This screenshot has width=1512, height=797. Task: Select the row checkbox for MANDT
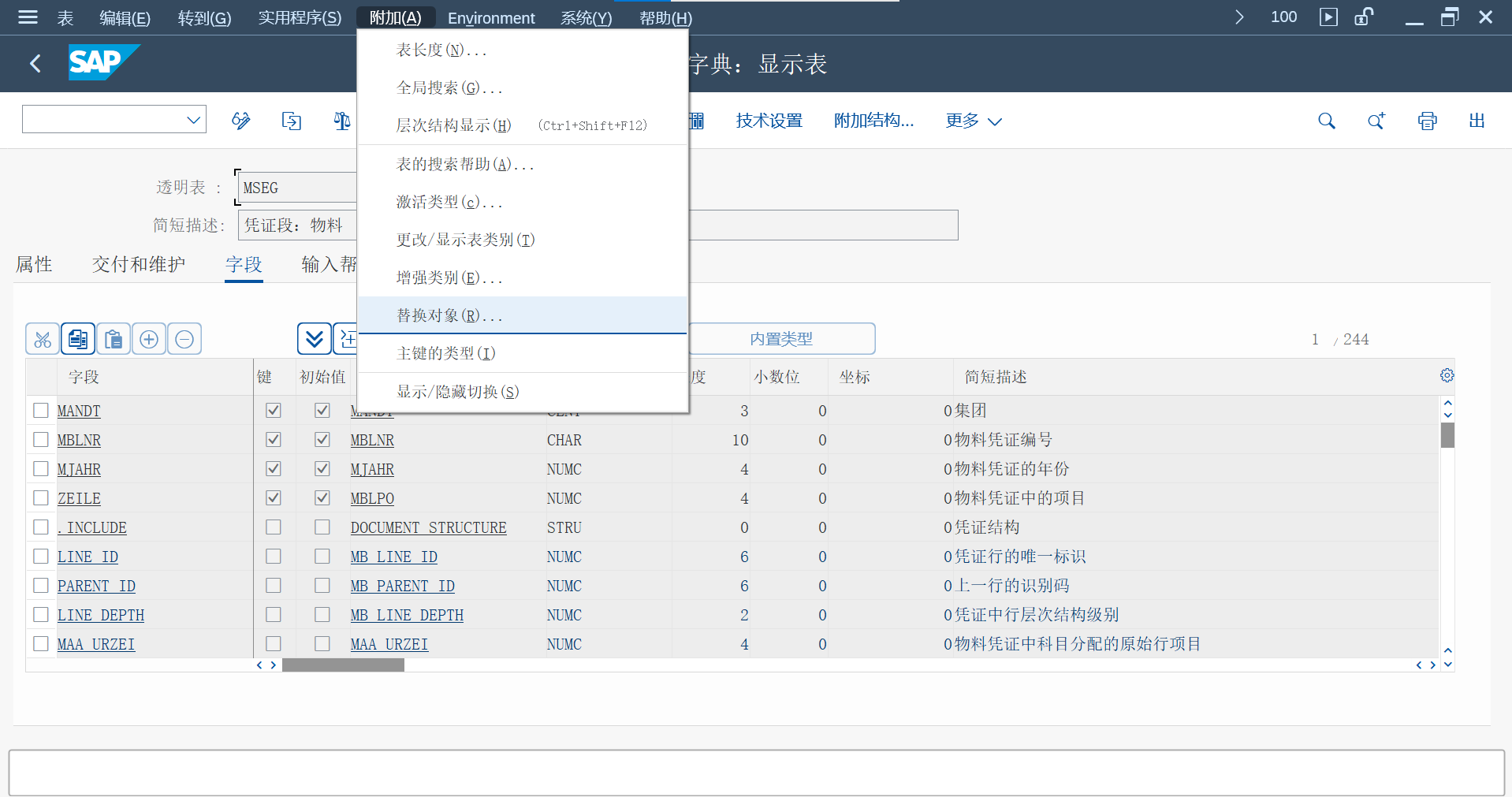pyautogui.click(x=41, y=410)
